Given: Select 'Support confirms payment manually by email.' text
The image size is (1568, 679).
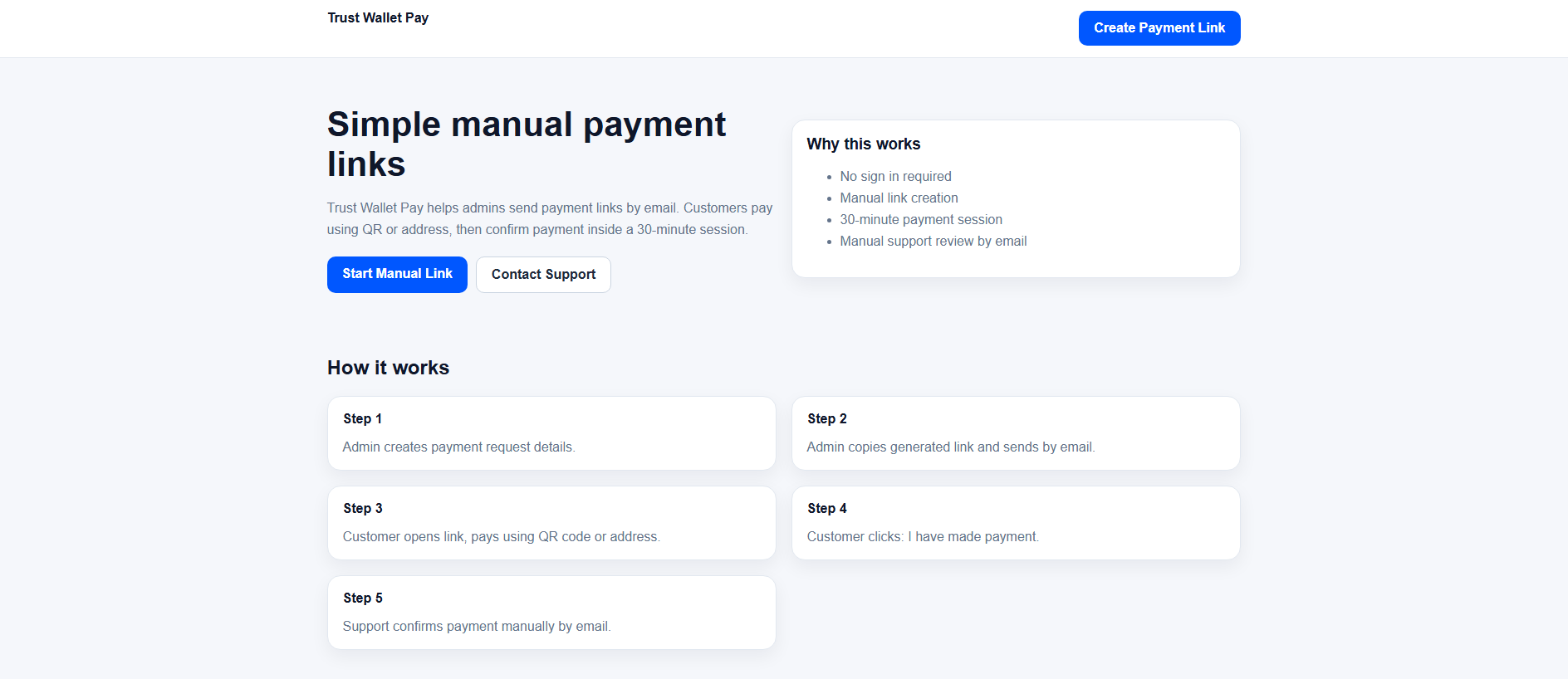Looking at the screenshot, I should tap(477, 627).
